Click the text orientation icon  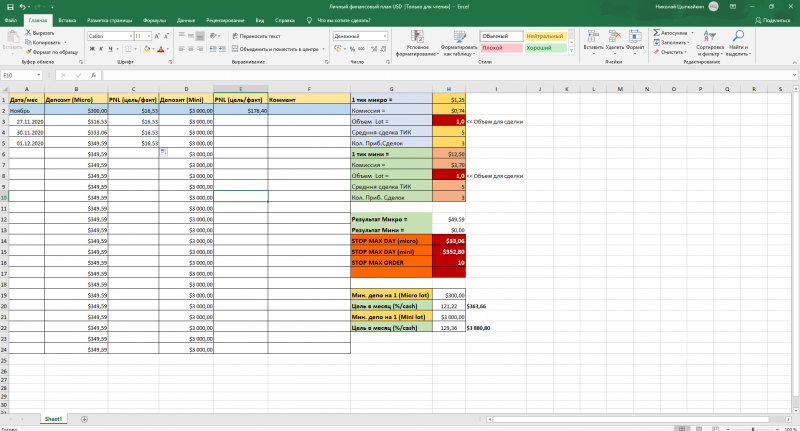[x=213, y=36]
